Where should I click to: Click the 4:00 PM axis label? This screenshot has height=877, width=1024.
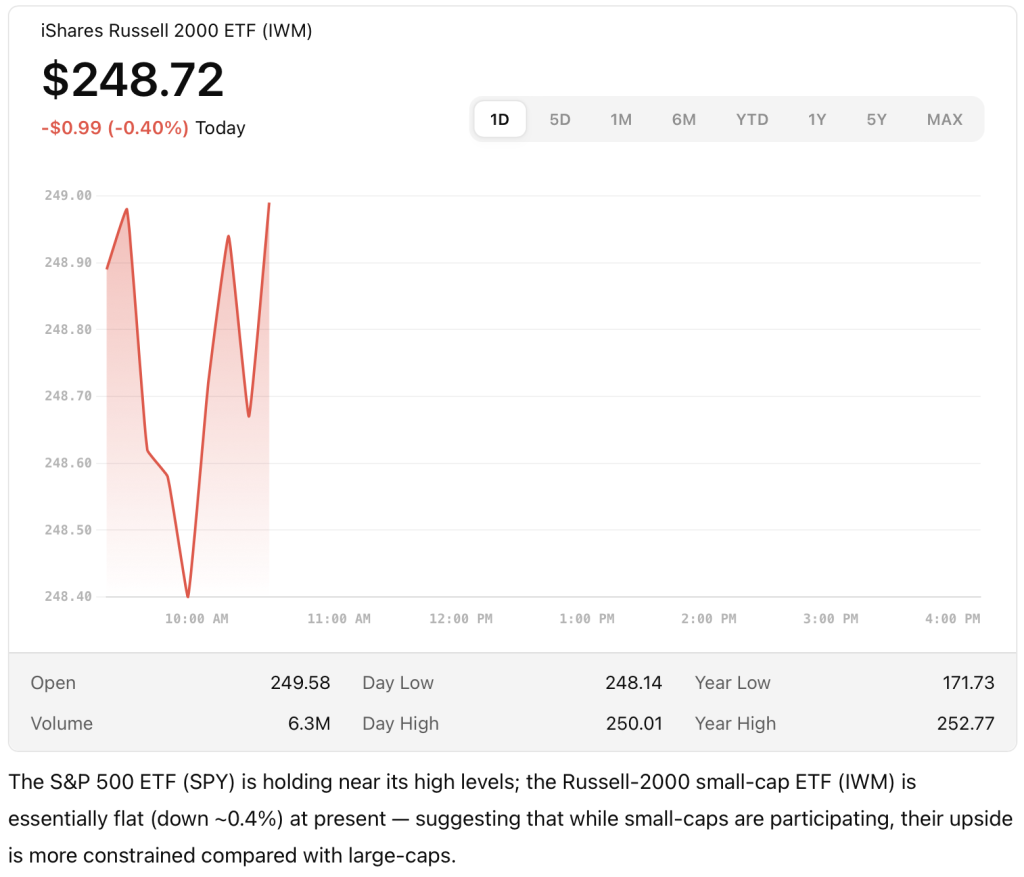point(952,619)
